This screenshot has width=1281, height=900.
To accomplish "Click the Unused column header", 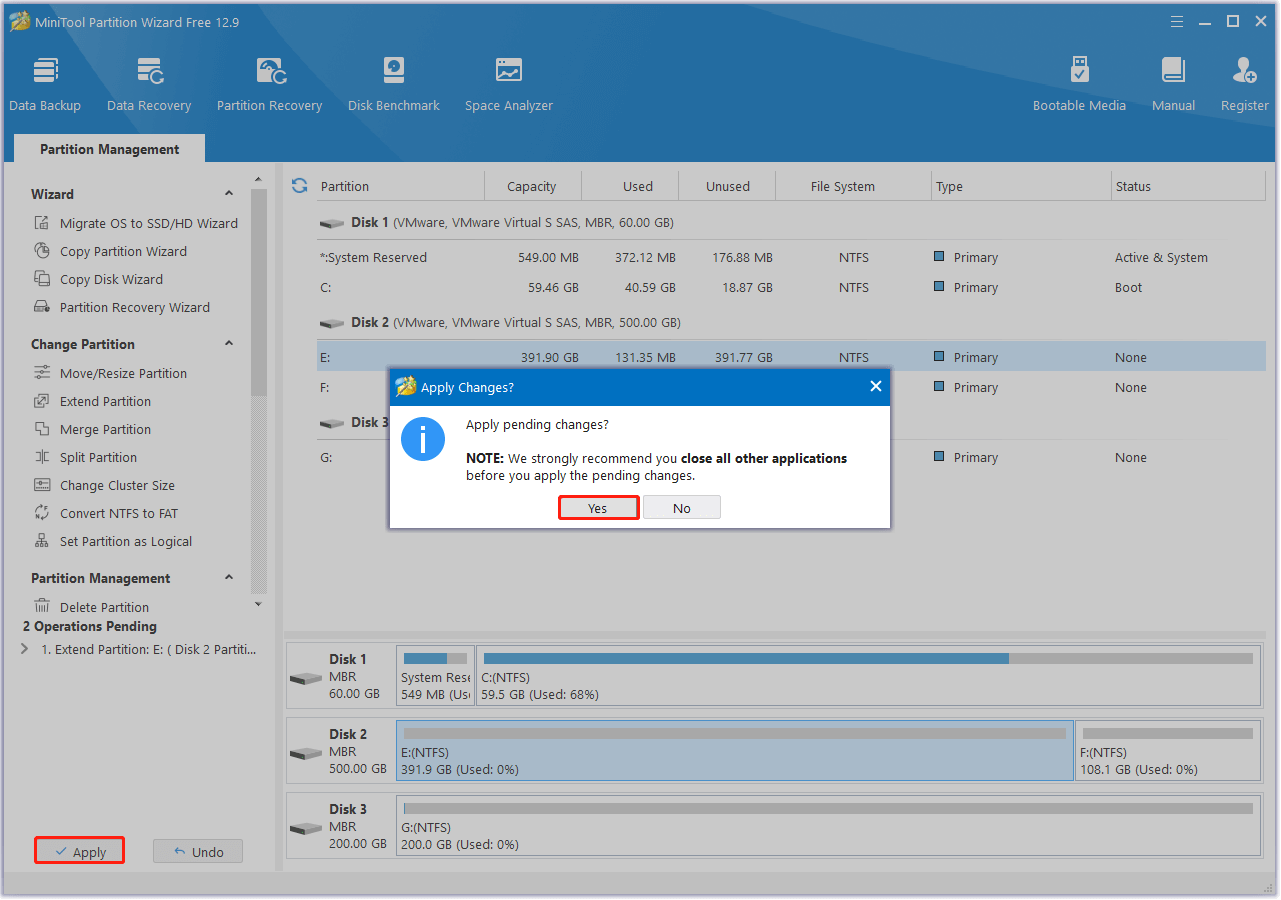I will (x=728, y=186).
